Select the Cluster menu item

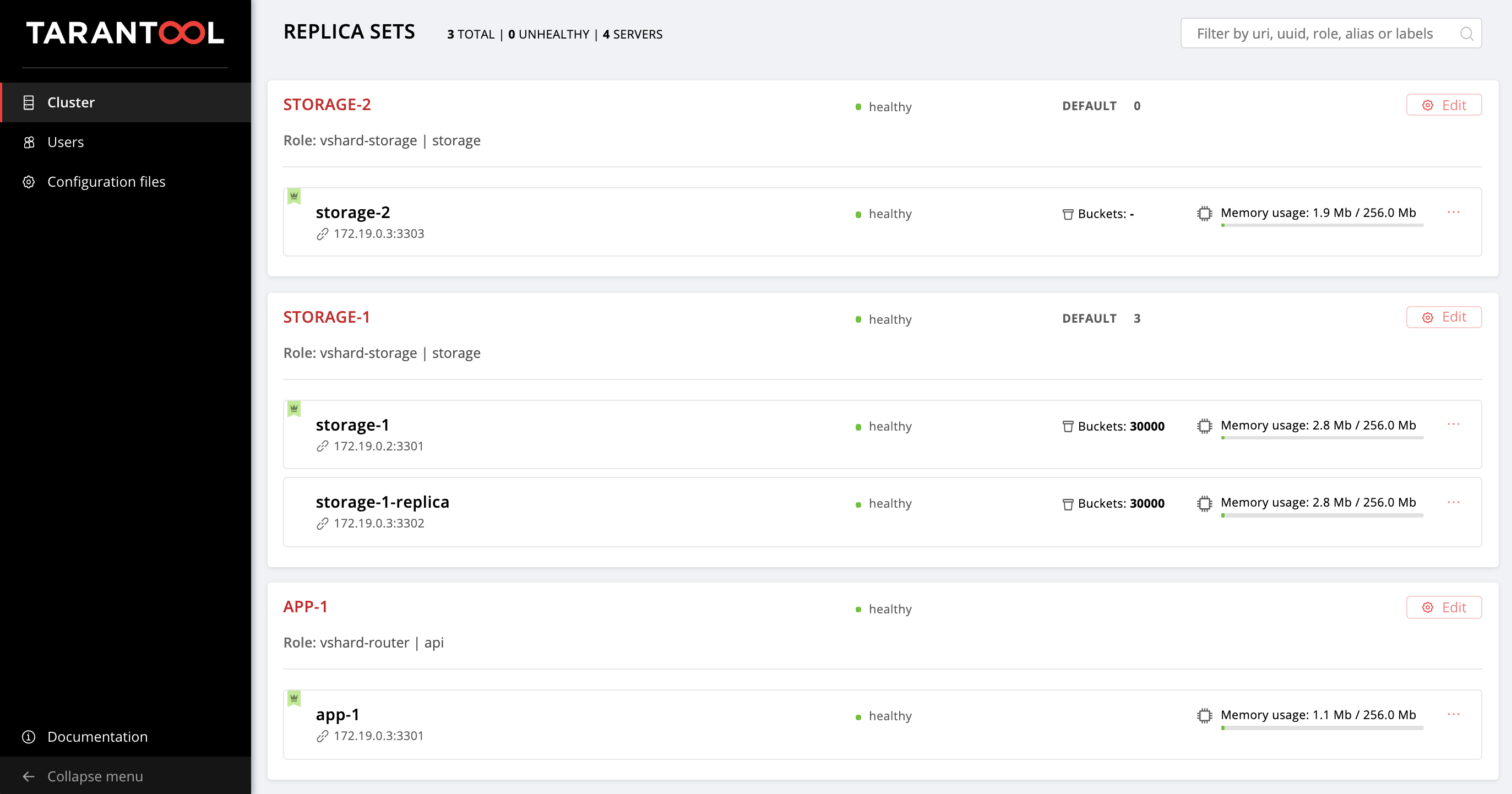71,102
